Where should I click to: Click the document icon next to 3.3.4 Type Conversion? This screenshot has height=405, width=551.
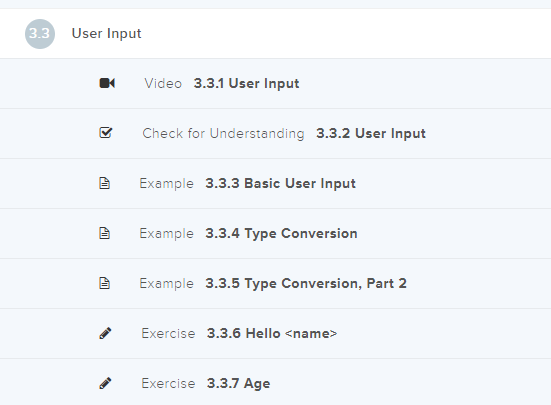click(104, 233)
